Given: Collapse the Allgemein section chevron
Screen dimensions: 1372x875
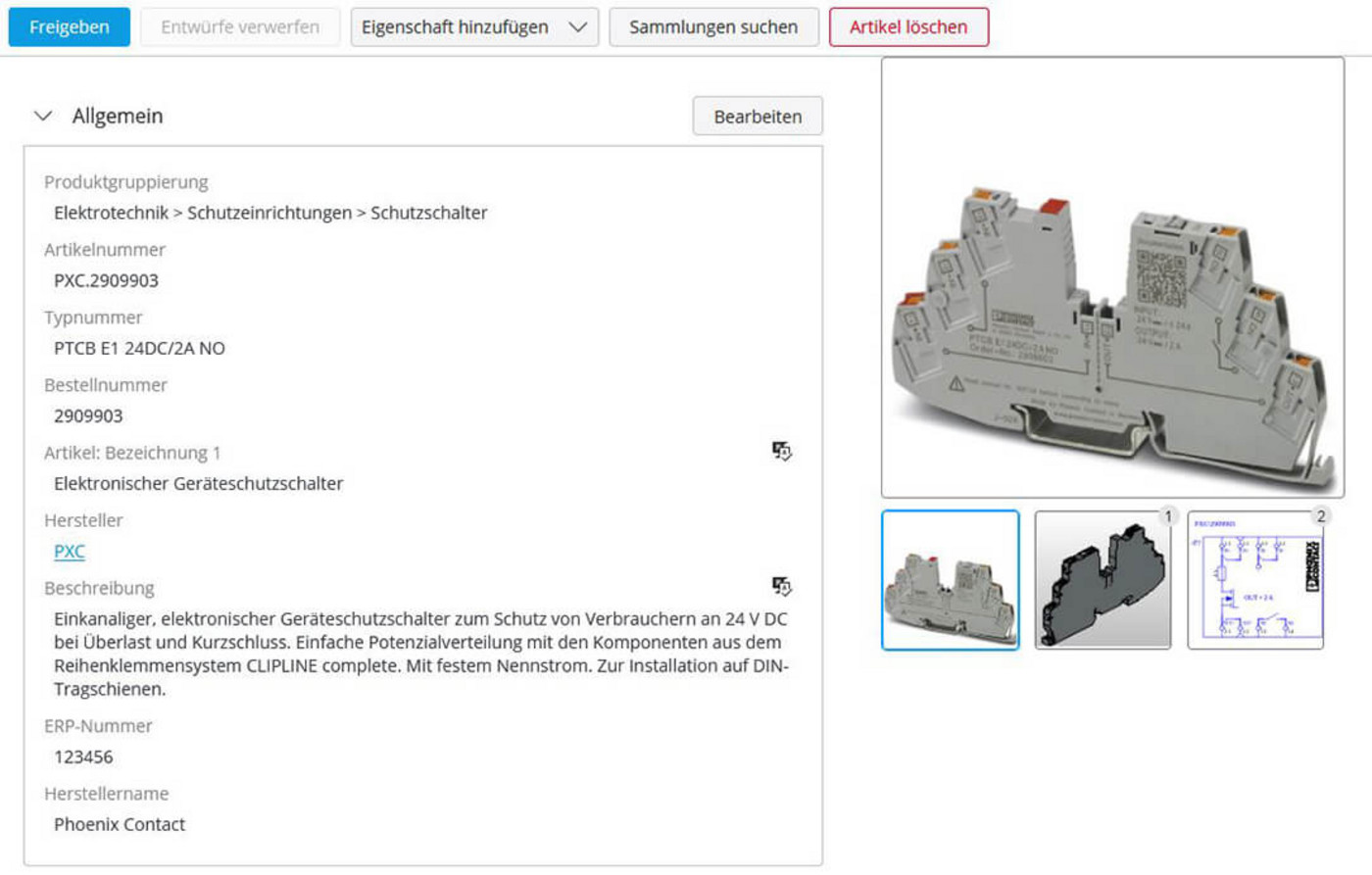Looking at the screenshot, I should [x=43, y=116].
